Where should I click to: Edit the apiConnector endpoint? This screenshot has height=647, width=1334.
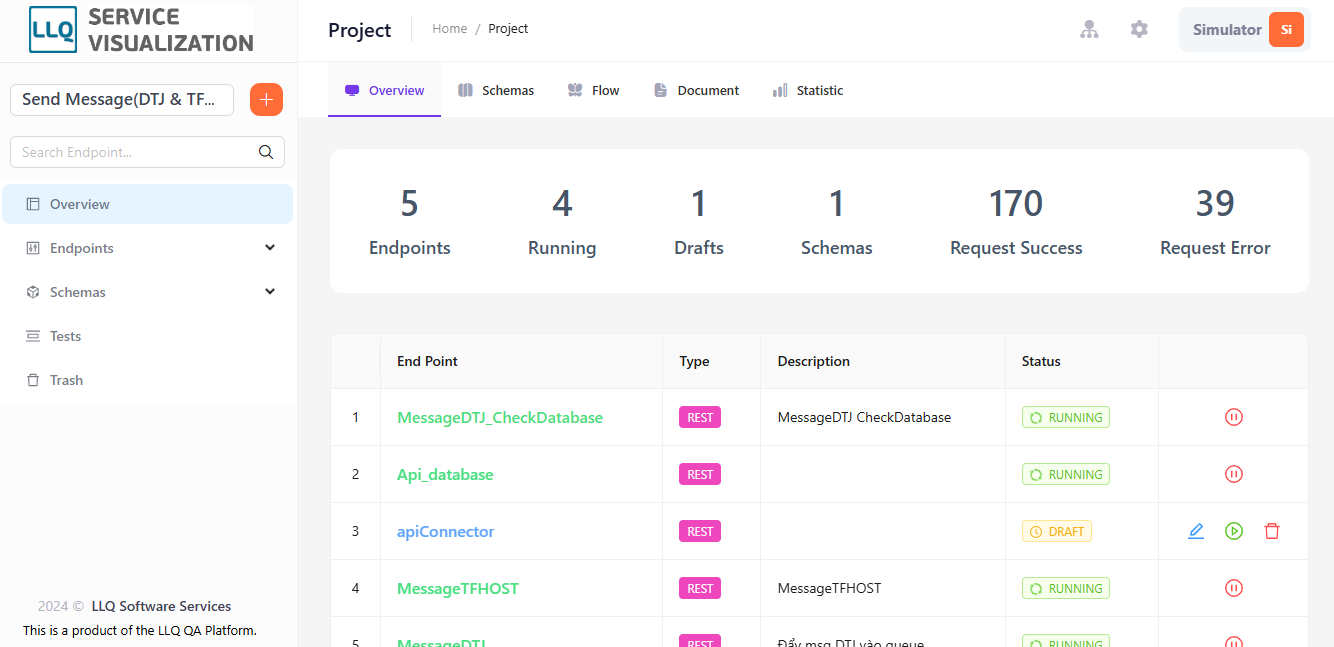1196,531
